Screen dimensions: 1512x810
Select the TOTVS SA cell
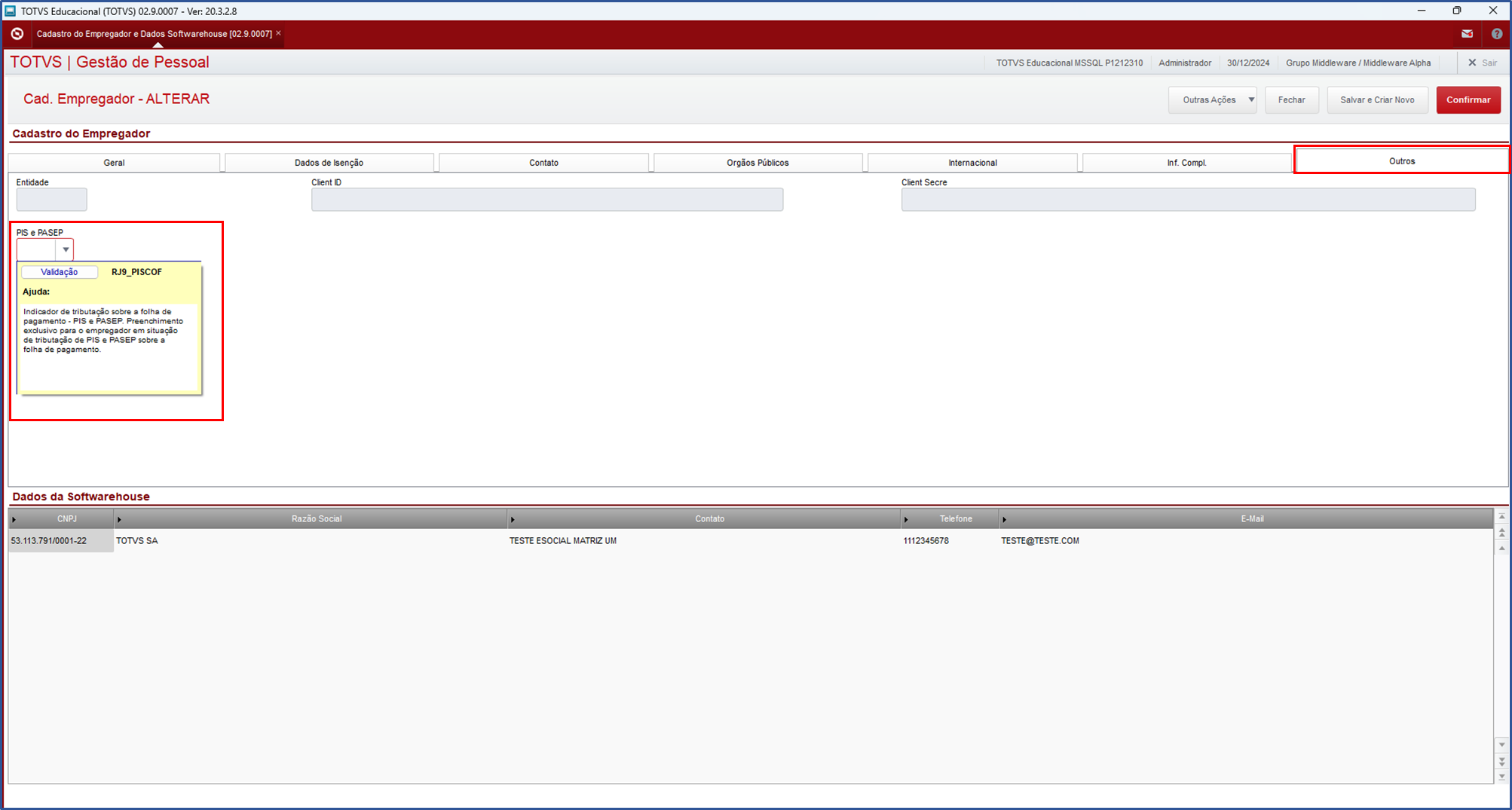[311, 541]
